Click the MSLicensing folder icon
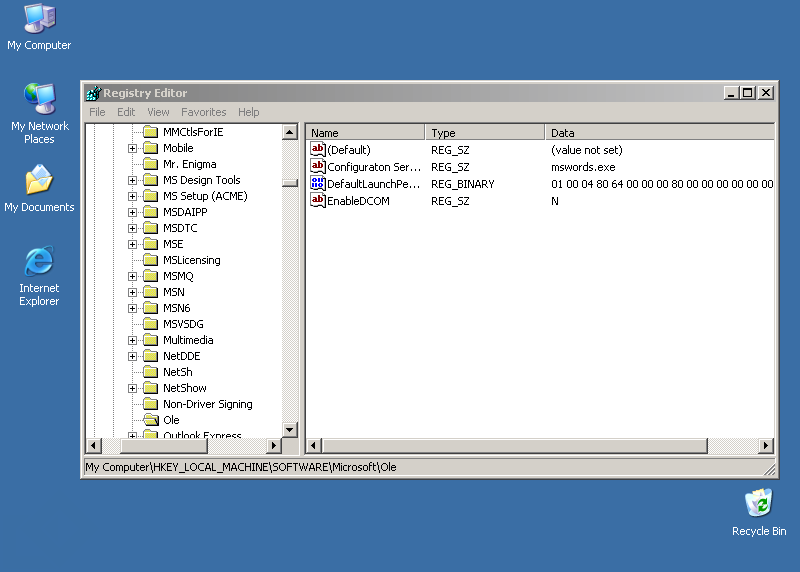The image size is (800, 572). coord(151,260)
